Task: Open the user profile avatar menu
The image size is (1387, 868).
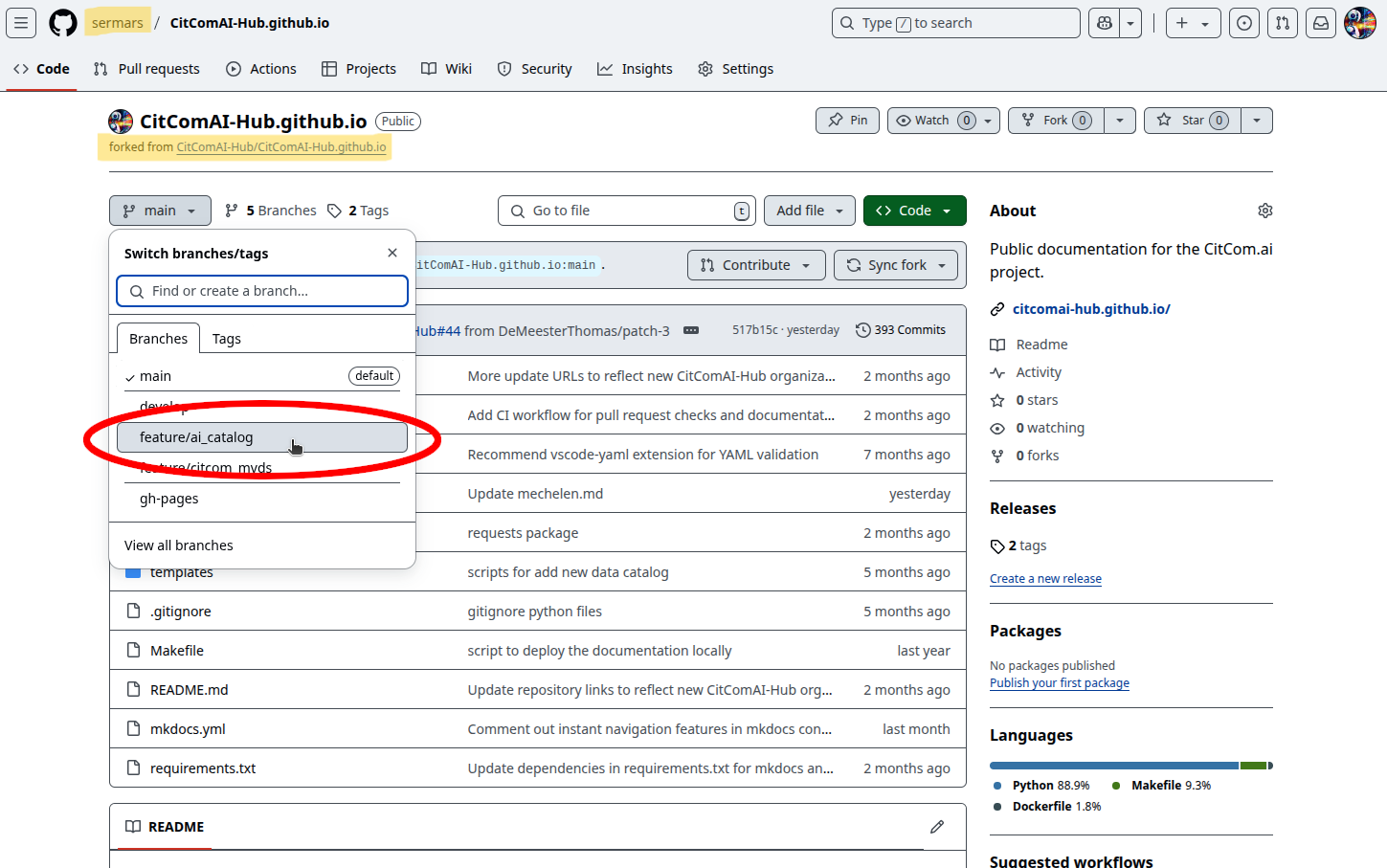Action: coord(1360,23)
